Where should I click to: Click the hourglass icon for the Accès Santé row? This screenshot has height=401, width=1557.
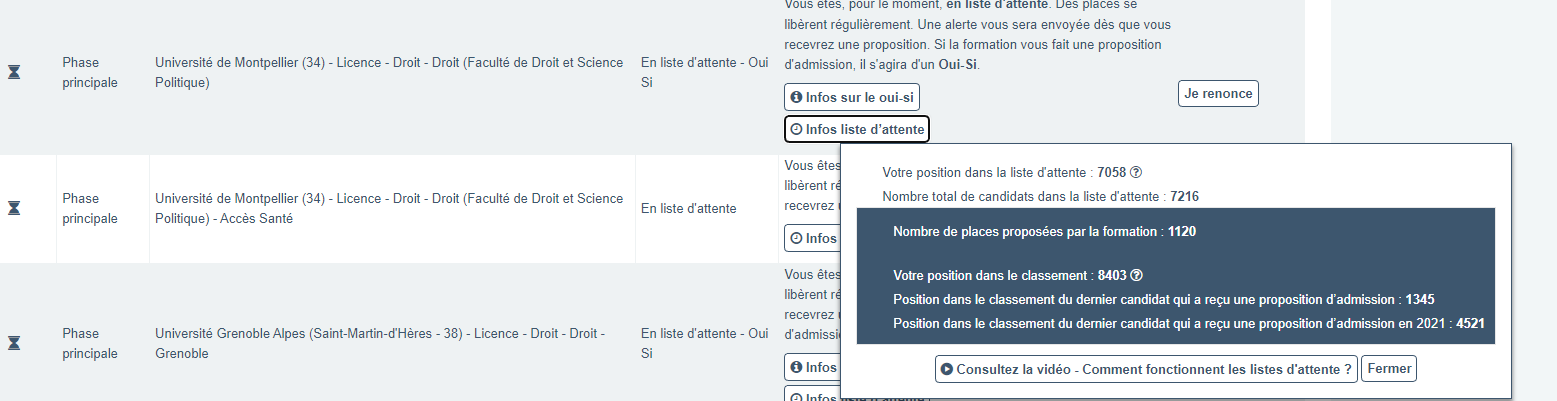[14, 208]
